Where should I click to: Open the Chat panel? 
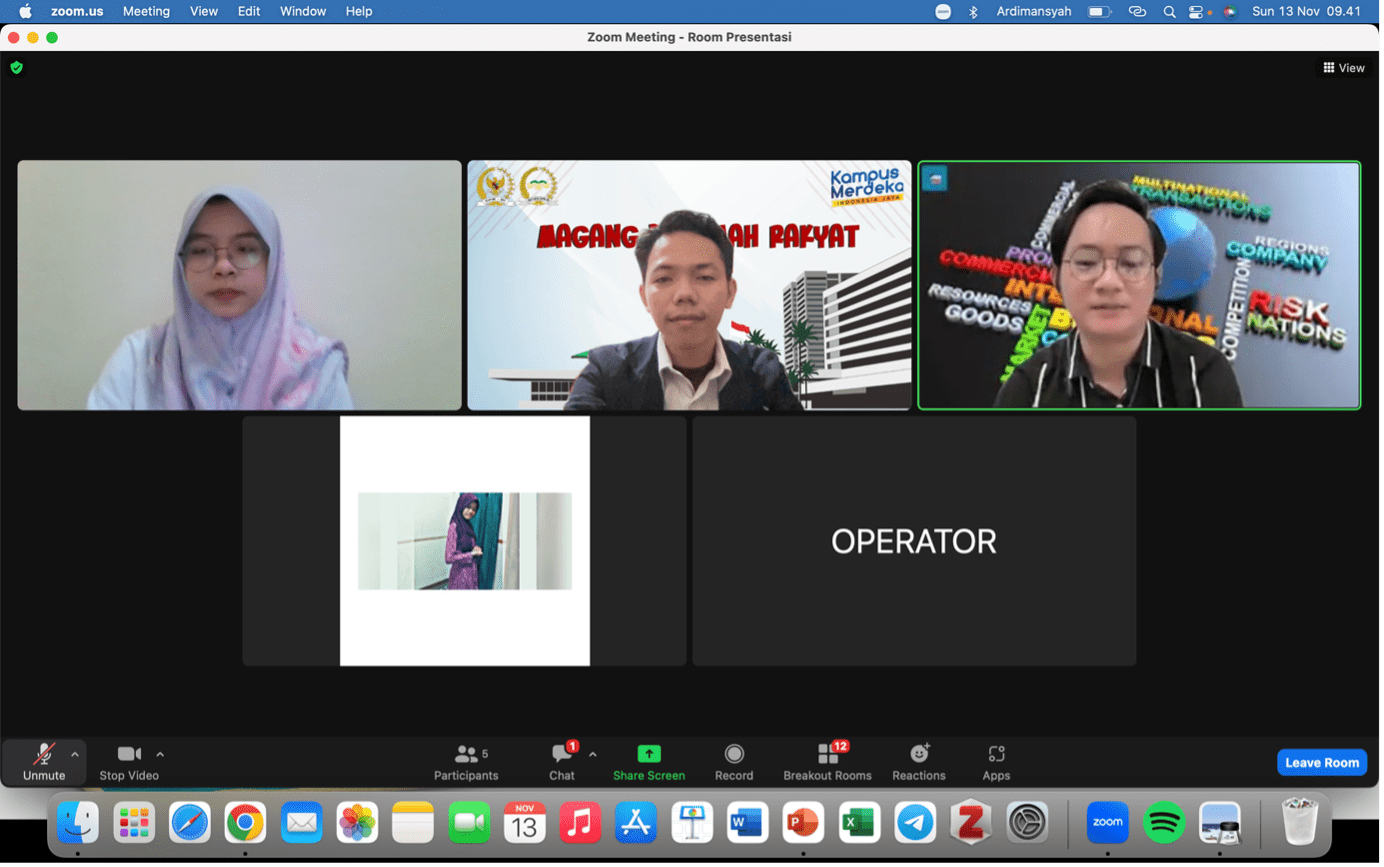pyautogui.click(x=562, y=762)
